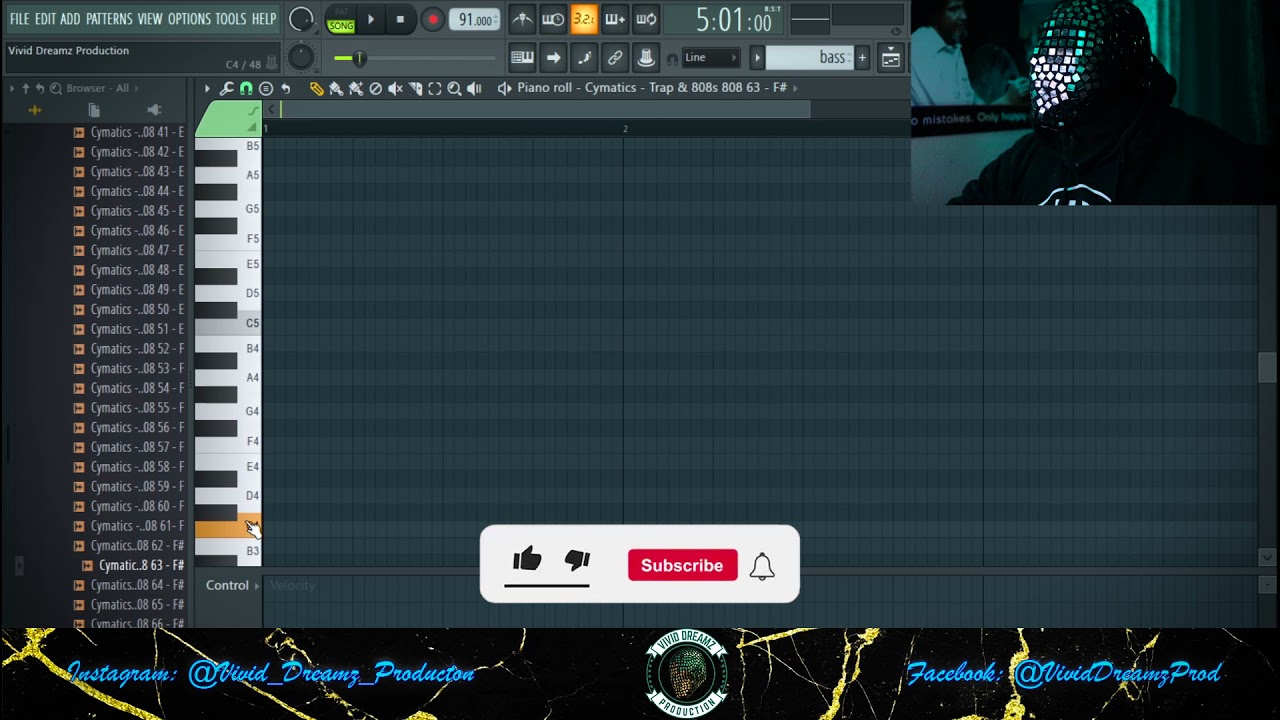1280x720 pixels.
Task: Toggle typing keyboard to piano
Action: [x=522, y=58]
